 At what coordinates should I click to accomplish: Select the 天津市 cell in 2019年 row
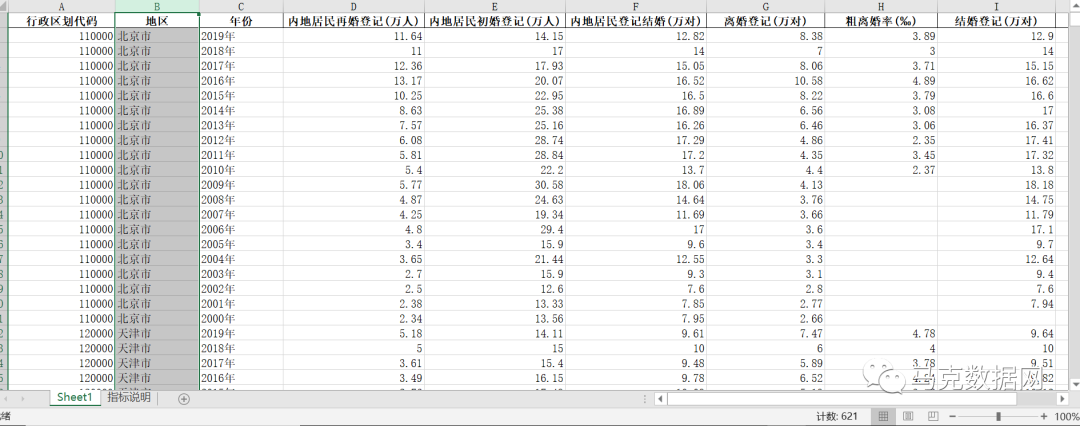tap(157, 334)
